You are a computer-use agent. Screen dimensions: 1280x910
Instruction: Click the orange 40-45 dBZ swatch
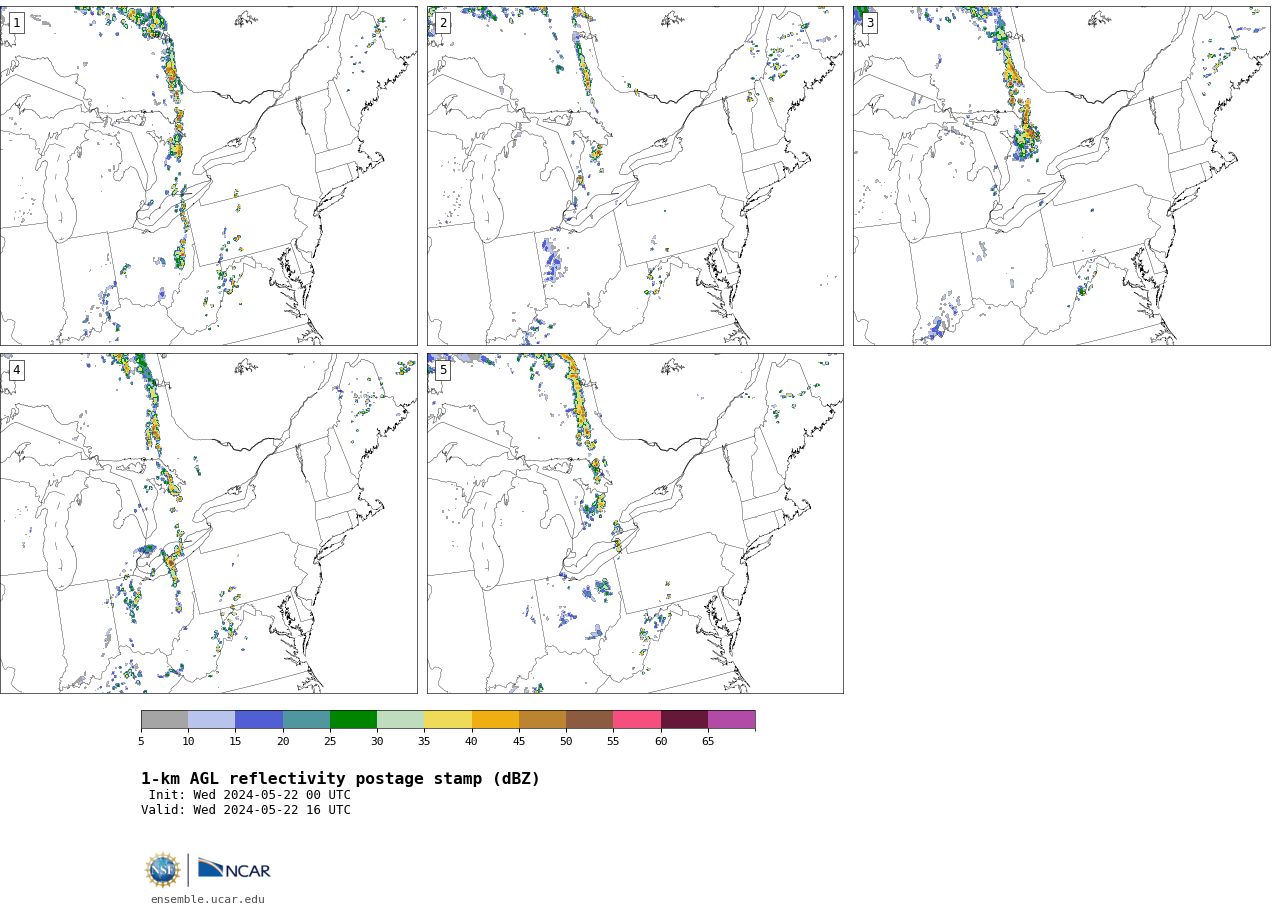[495, 720]
